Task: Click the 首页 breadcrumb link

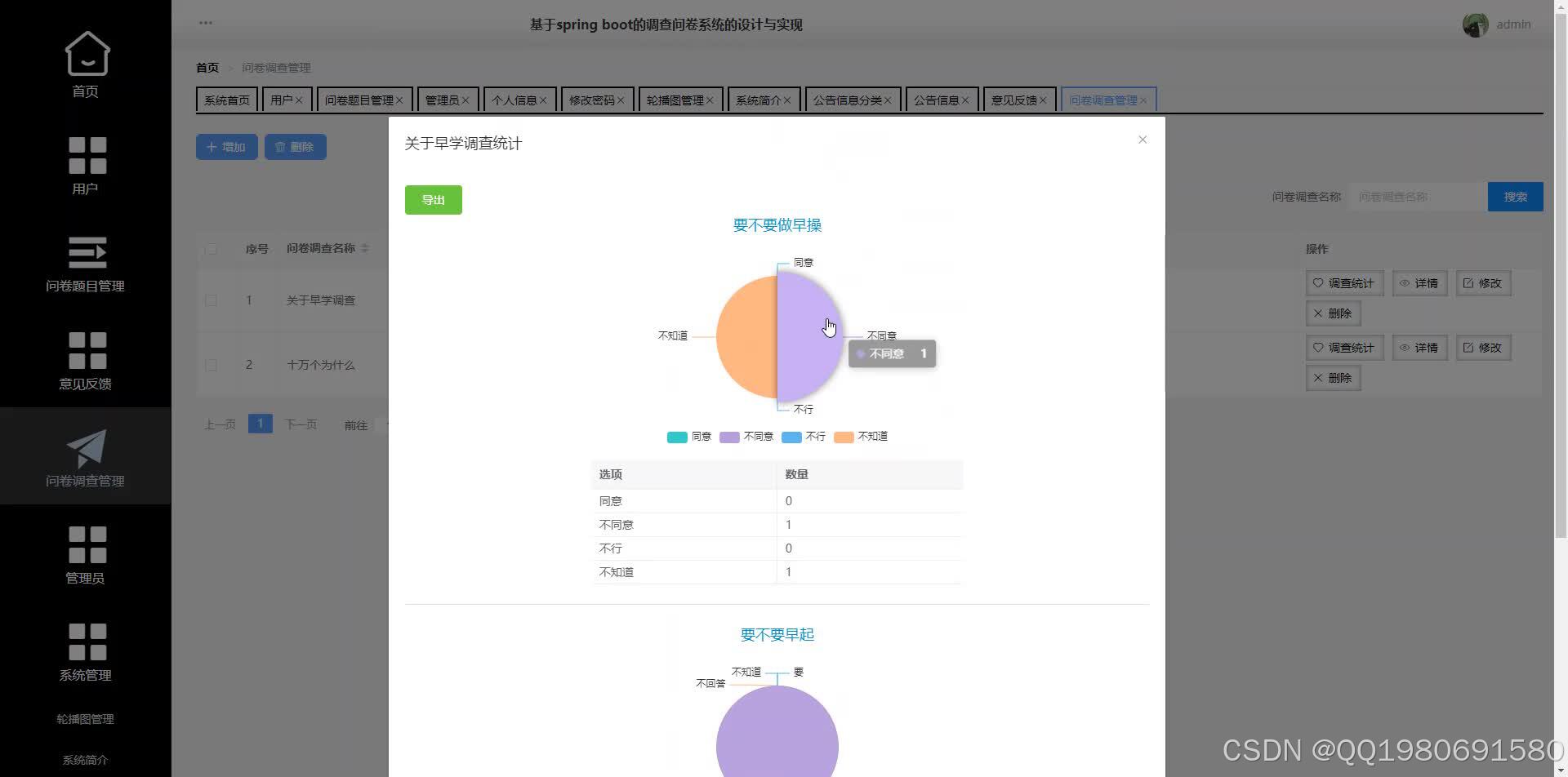Action: [207, 68]
